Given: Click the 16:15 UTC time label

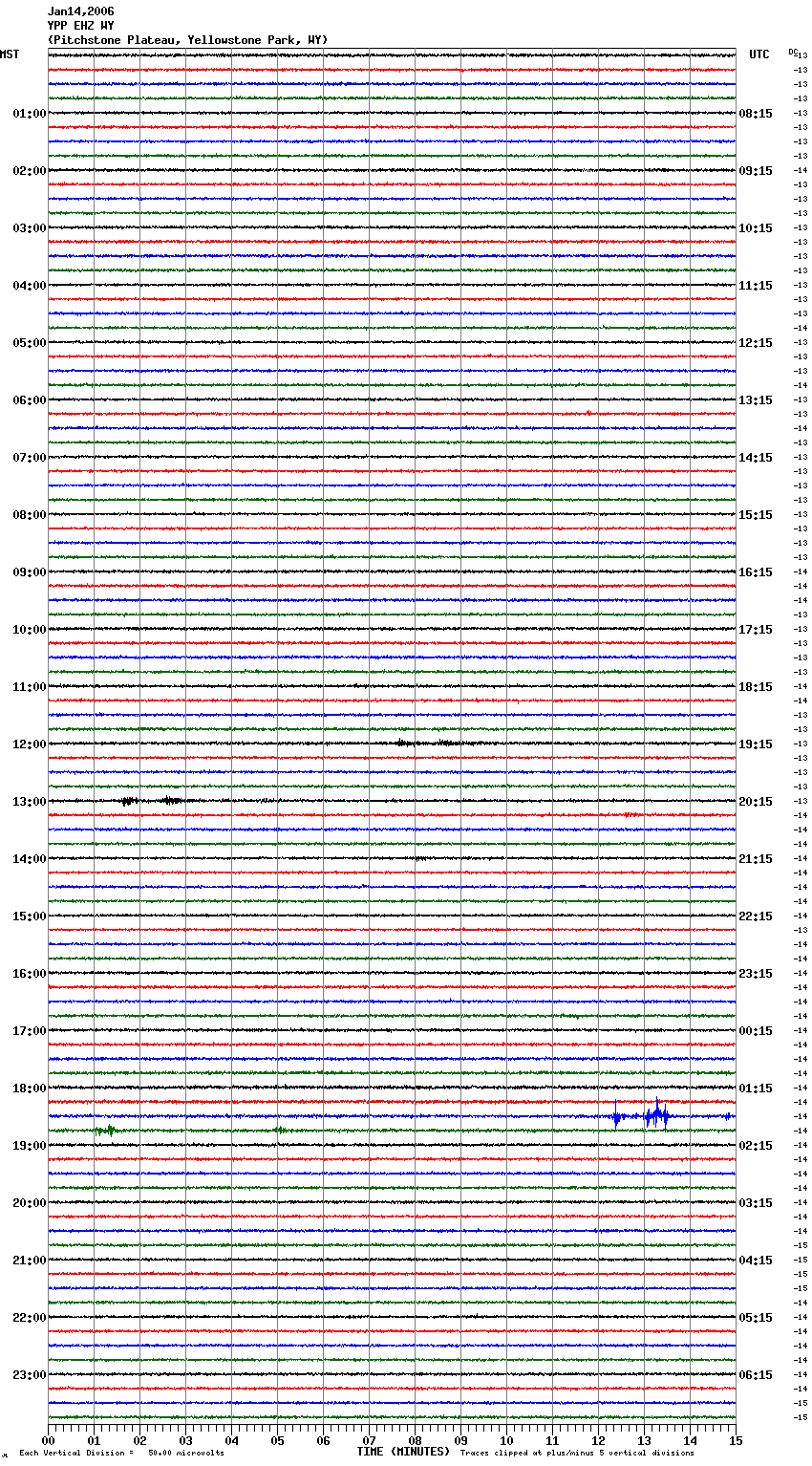Looking at the screenshot, I should [756, 572].
